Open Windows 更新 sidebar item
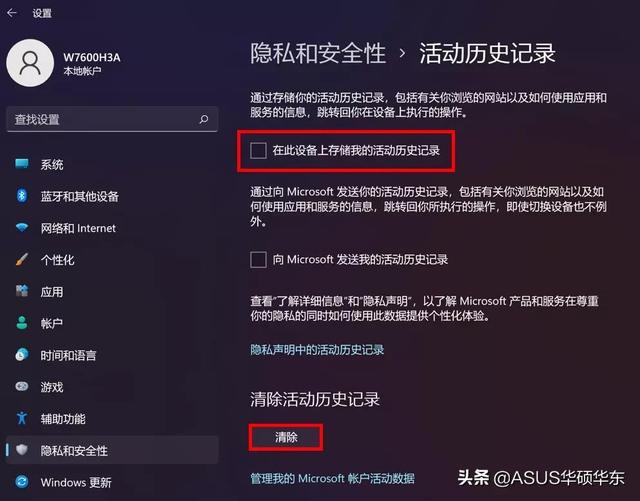Viewport: 640px width, 501px height. [x=112, y=482]
